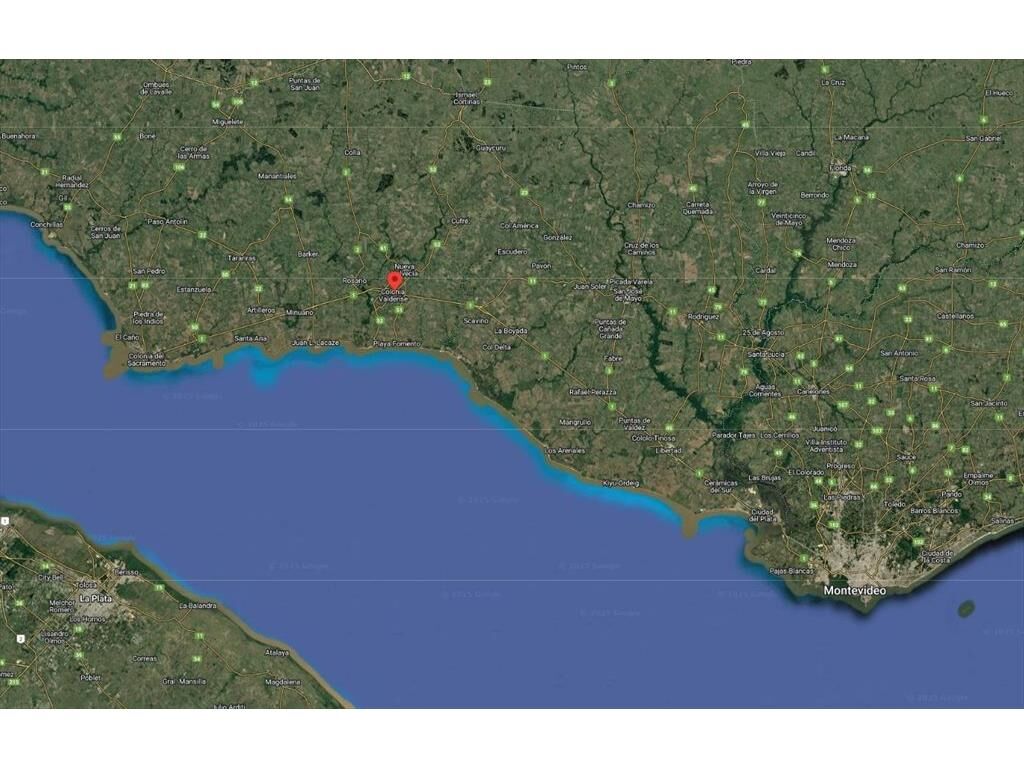Image resolution: width=1024 pixels, height=768 pixels.
Task: Click the Florida town label
Action: tap(840, 168)
